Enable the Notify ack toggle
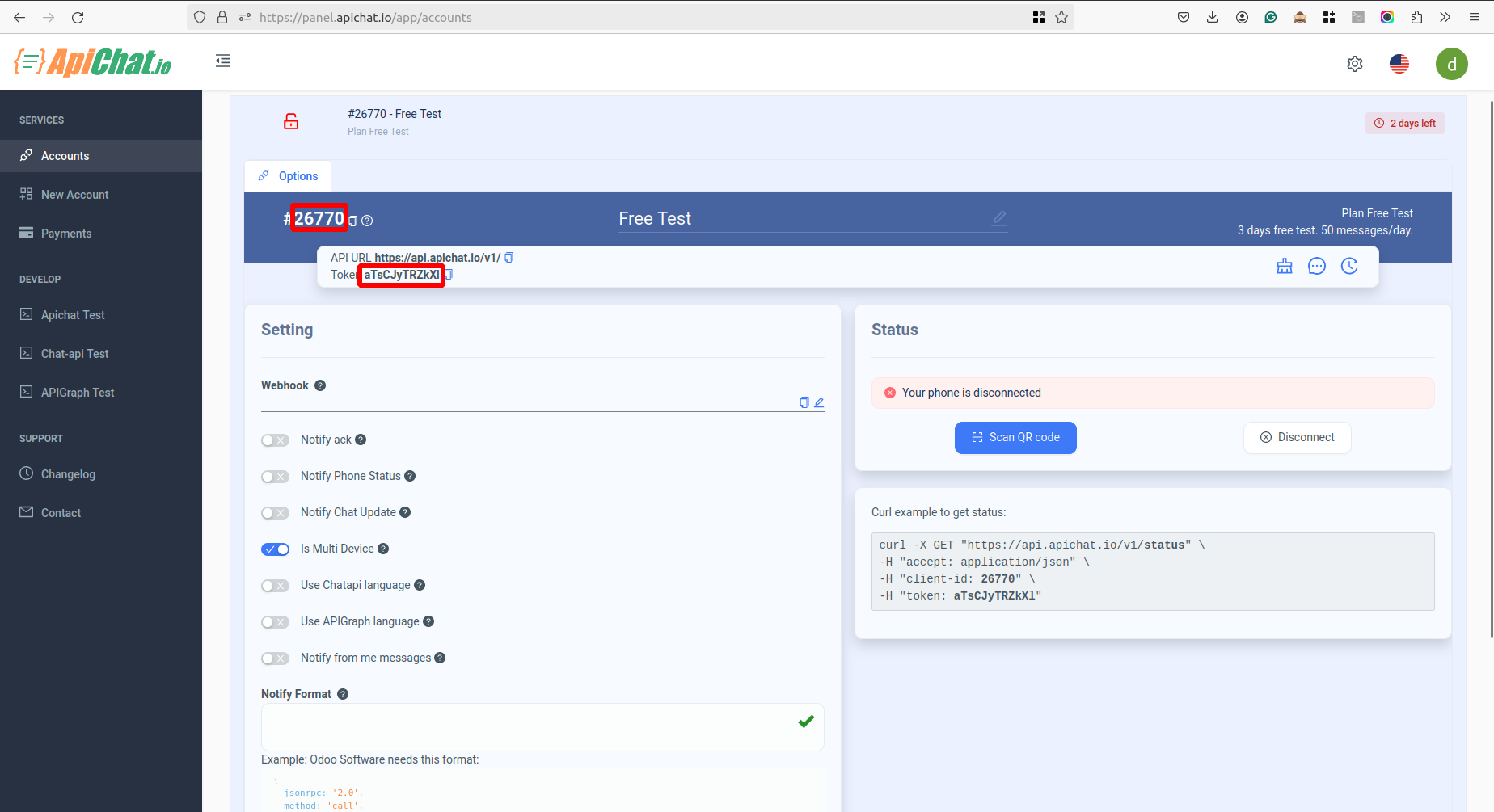The height and width of the screenshot is (812, 1494). (x=275, y=440)
